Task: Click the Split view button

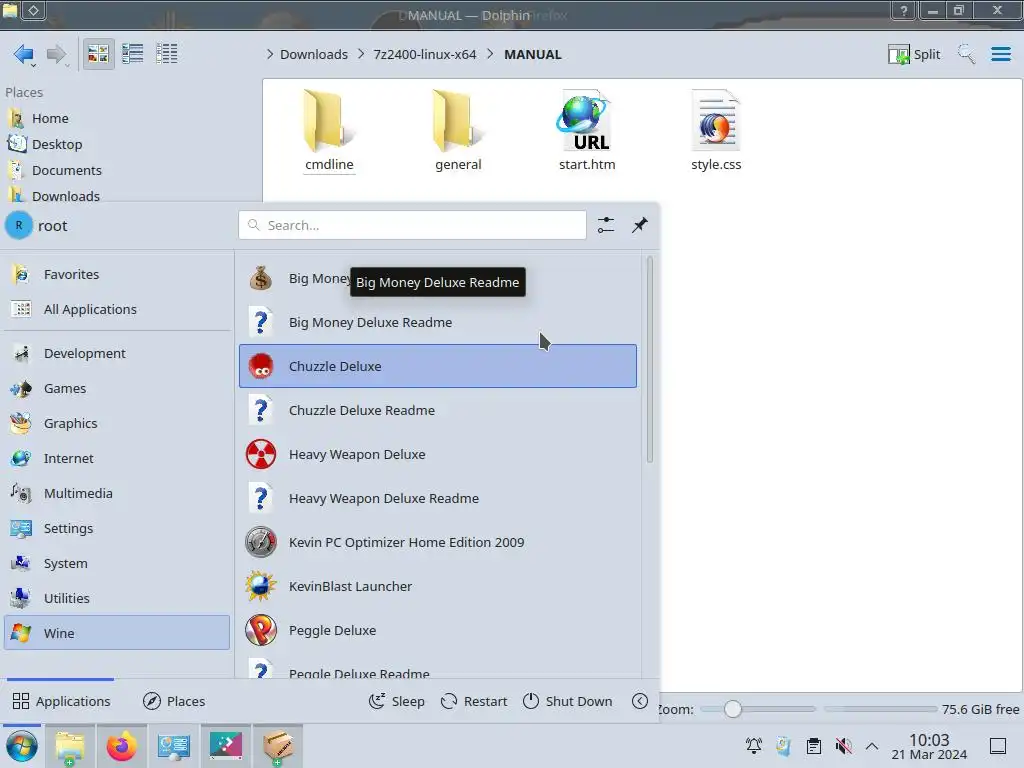Action: coord(914,54)
